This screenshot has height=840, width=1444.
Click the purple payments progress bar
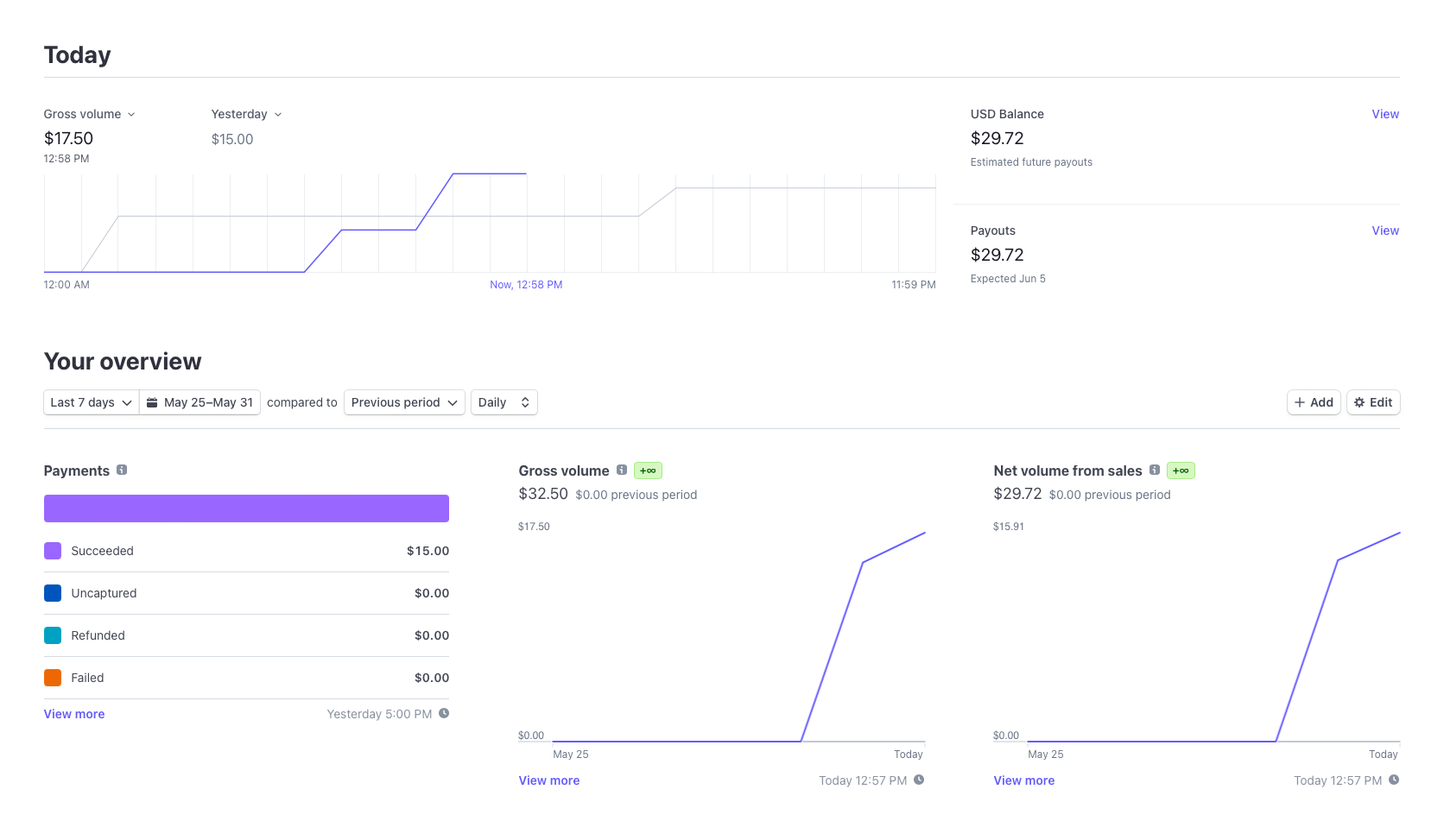246,508
